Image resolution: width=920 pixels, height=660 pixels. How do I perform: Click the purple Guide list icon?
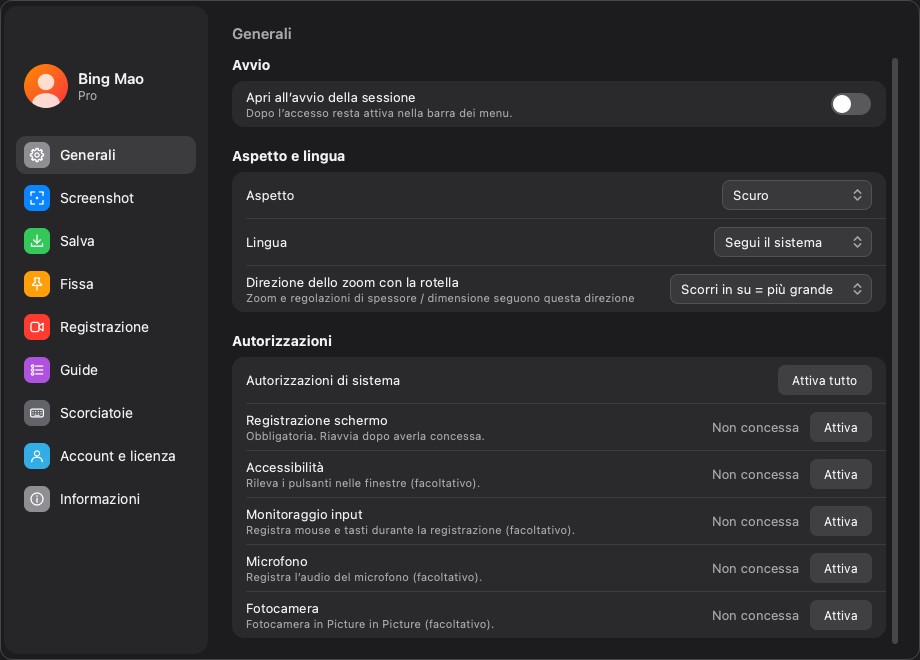click(x=37, y=370)
